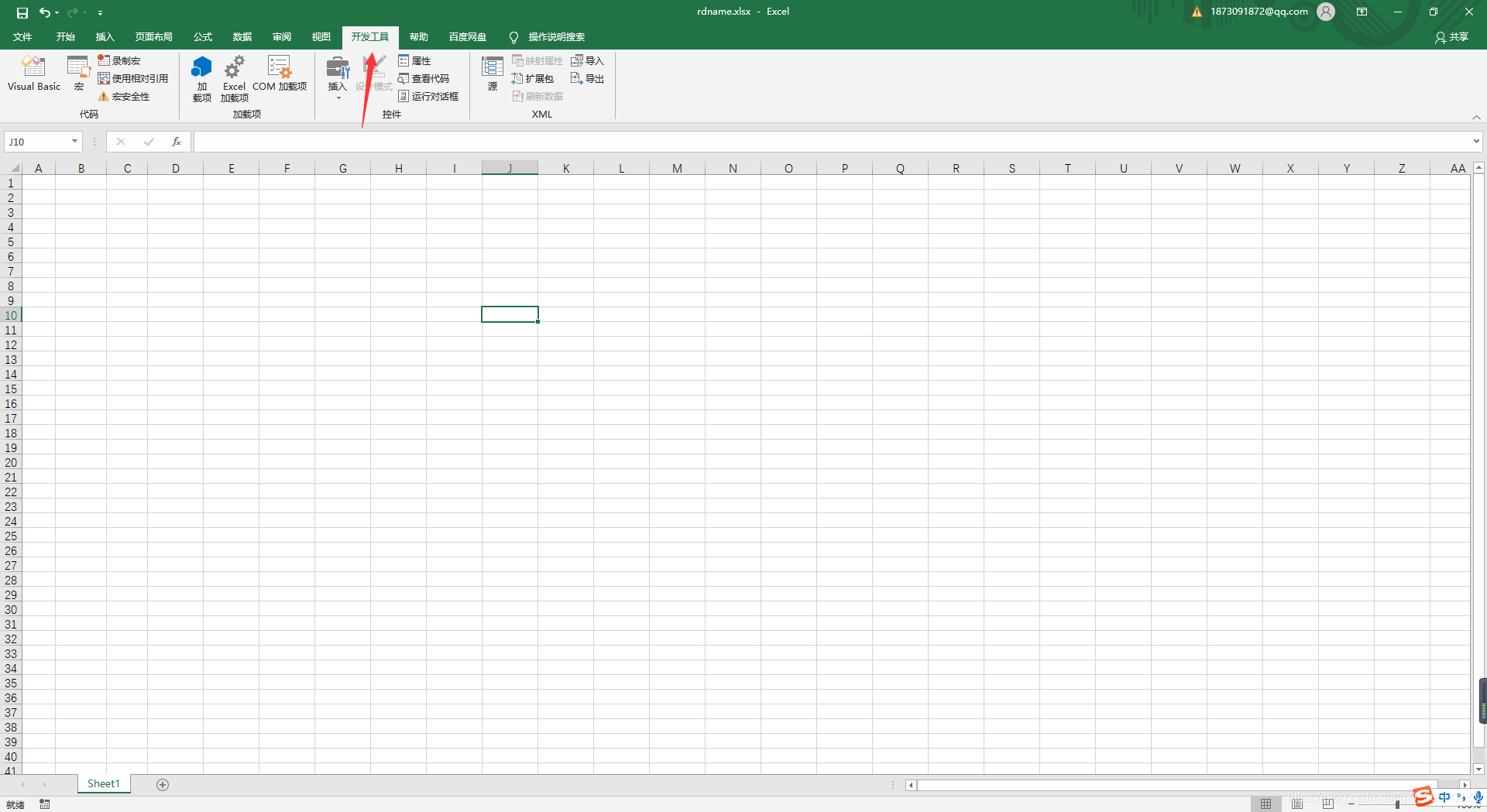Screen dimensions: 1487x812
Task: Open Ribbon Display Options
Action: tap(1362, 12)
